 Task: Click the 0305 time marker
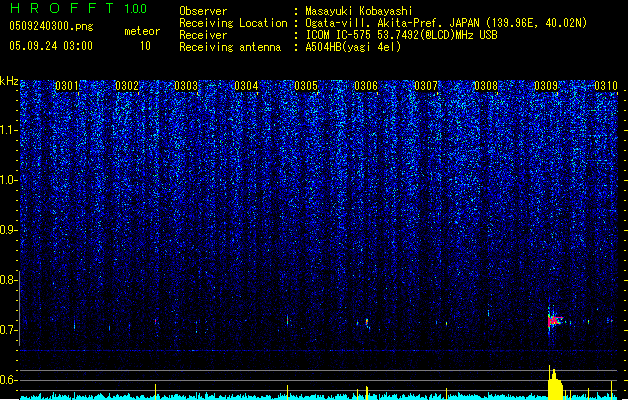(306, 86)
